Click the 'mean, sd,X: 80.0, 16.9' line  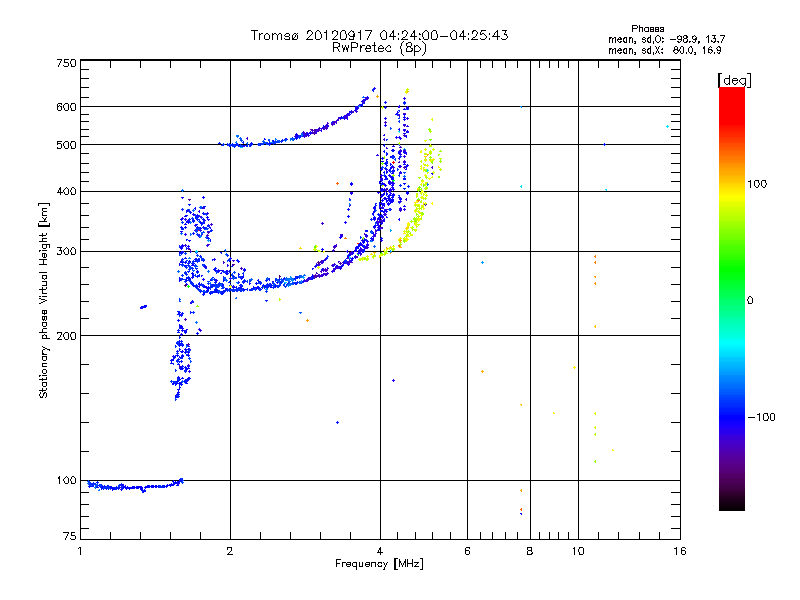[664, 50]
